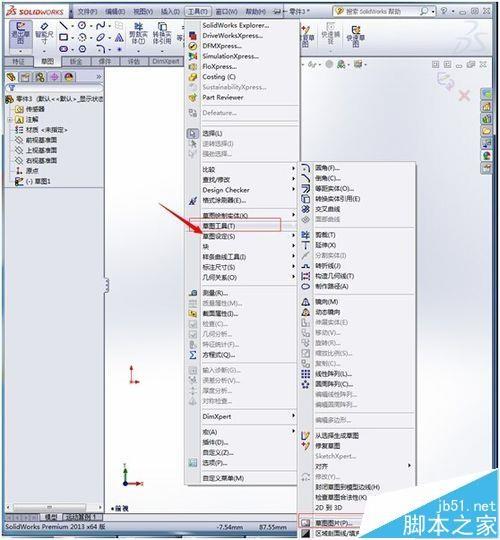
Task: Click the 圆周阵列(C) circular pattern icon
Action: [305, 384]
